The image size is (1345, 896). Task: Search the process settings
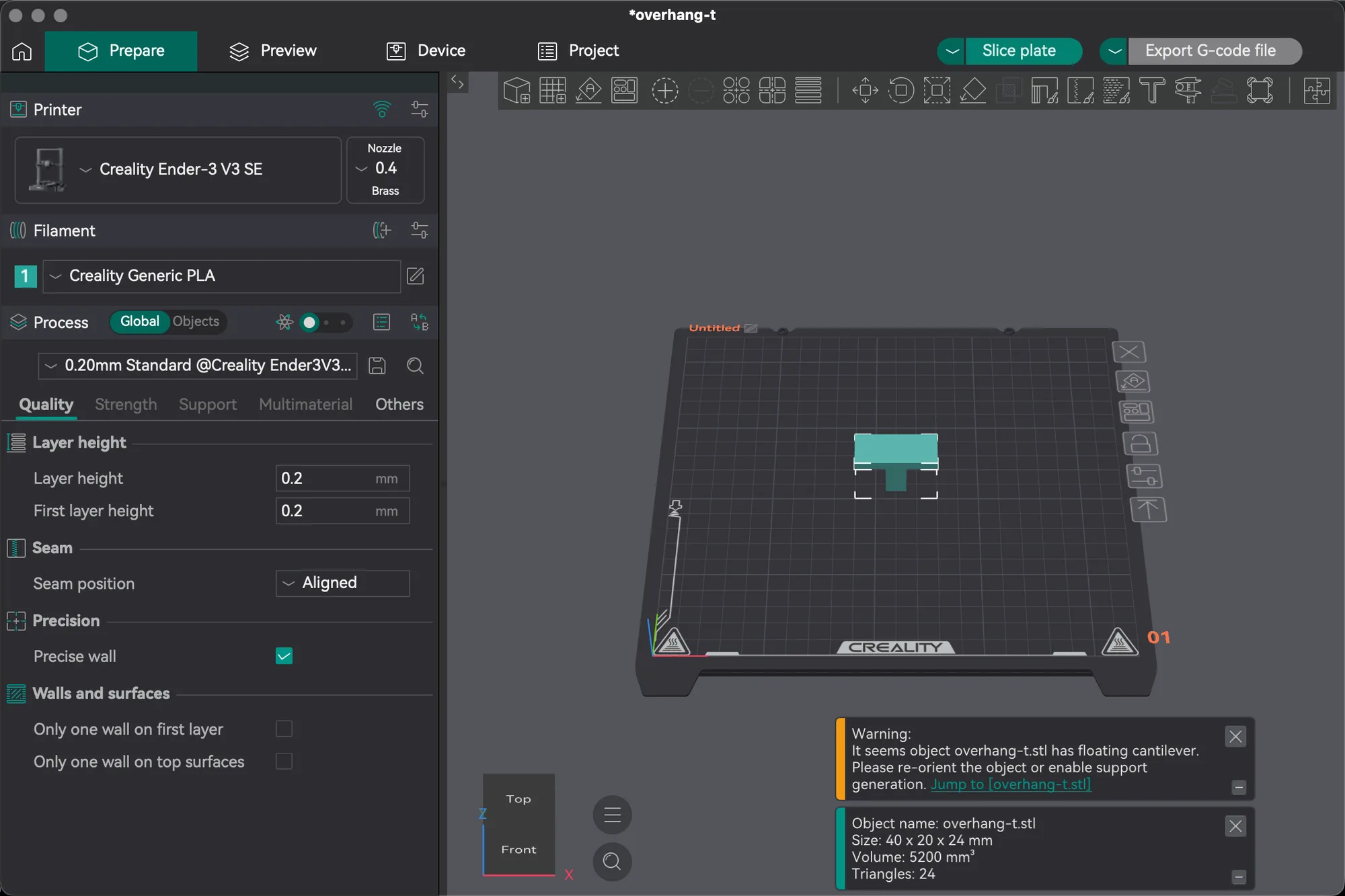point(416,365)
